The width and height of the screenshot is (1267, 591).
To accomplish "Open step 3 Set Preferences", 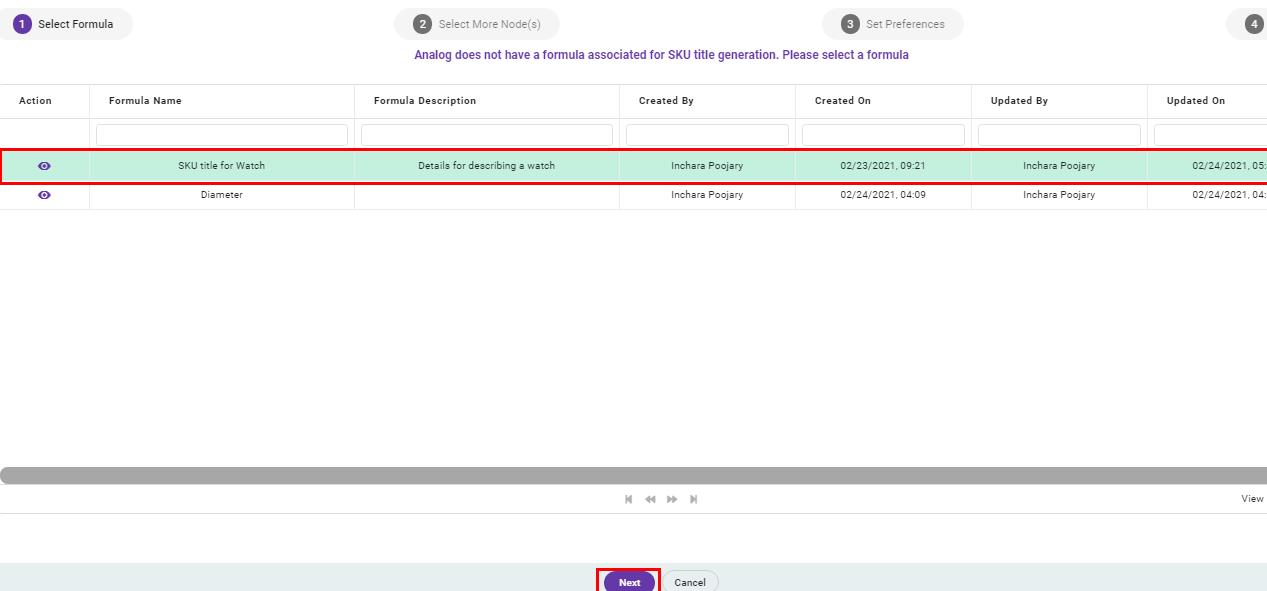I will 892,24.
